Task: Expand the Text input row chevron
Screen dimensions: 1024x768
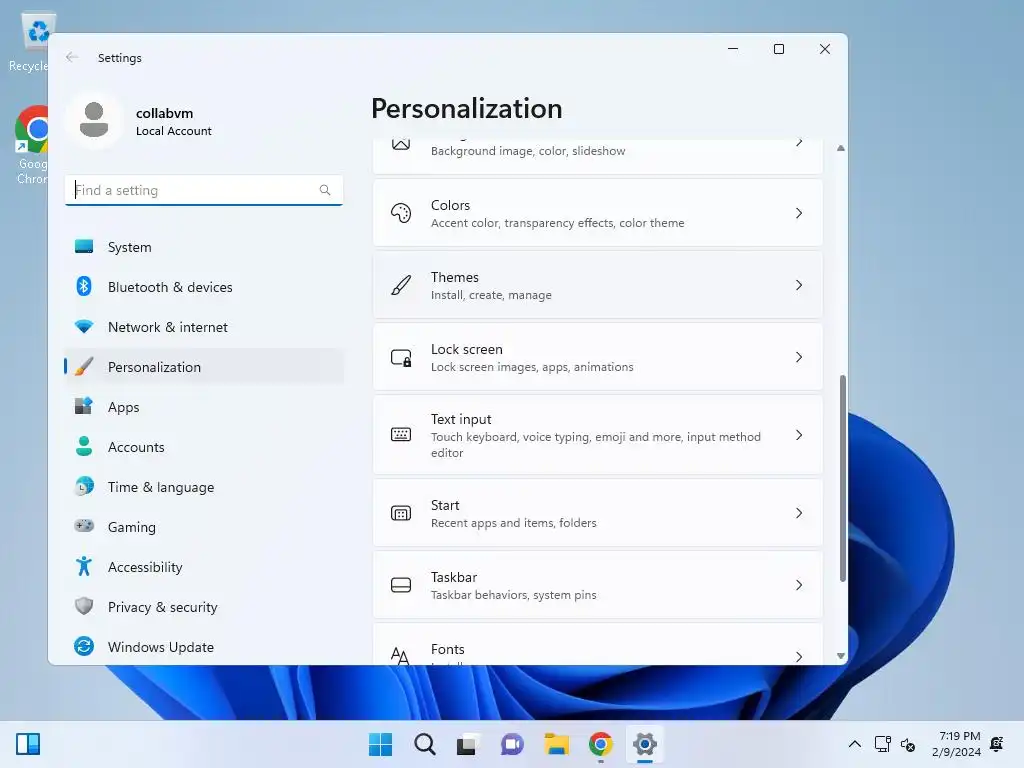Action: [799, 435]
